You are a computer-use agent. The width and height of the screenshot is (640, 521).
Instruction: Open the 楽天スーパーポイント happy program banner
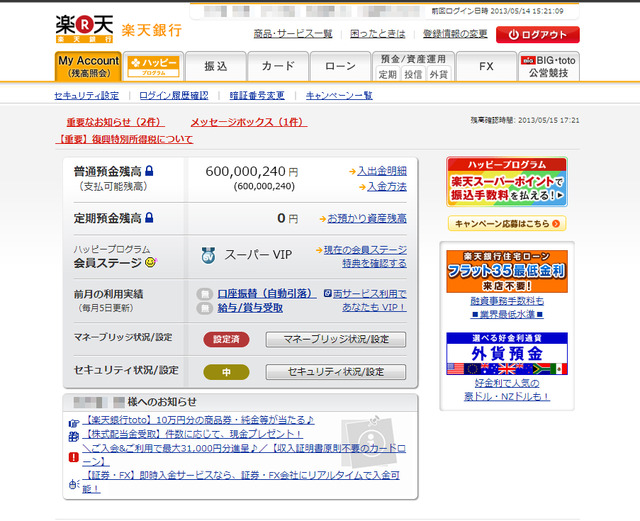click(x=507, y=182)
